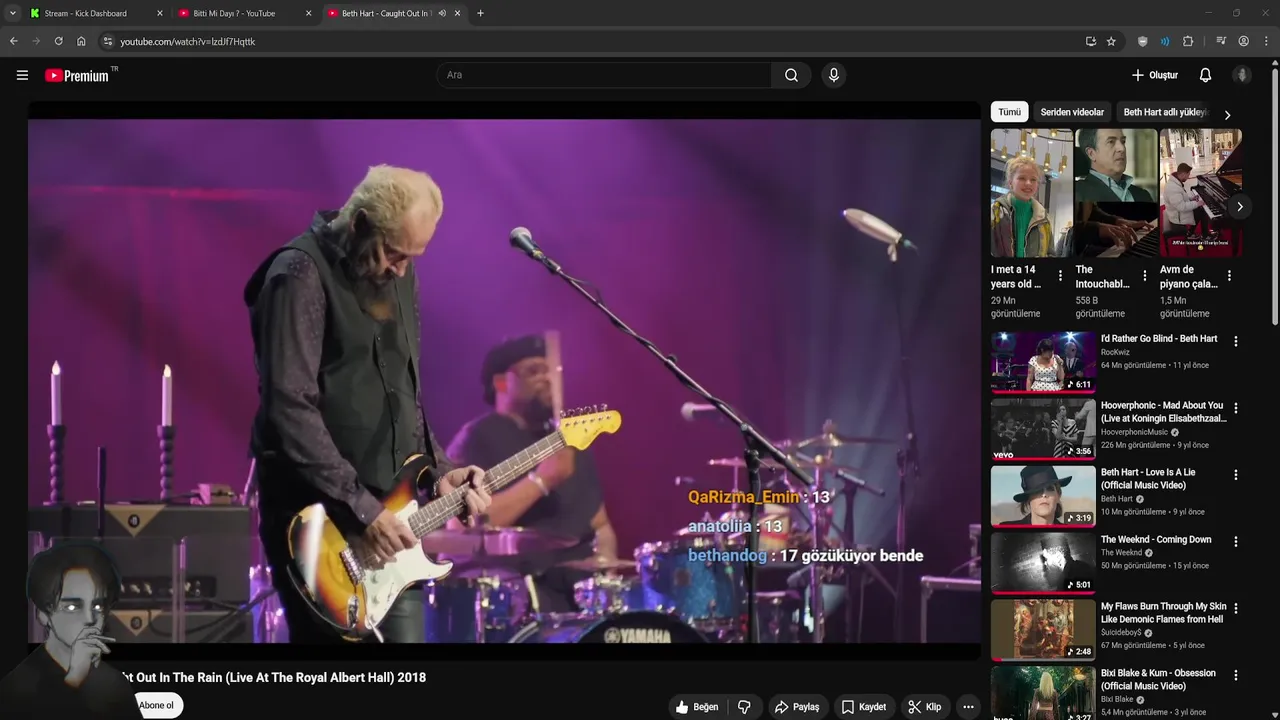Open I'd Rather Go Blind thumbnail
This screenshot has width=1280, height=720.
1043,362
